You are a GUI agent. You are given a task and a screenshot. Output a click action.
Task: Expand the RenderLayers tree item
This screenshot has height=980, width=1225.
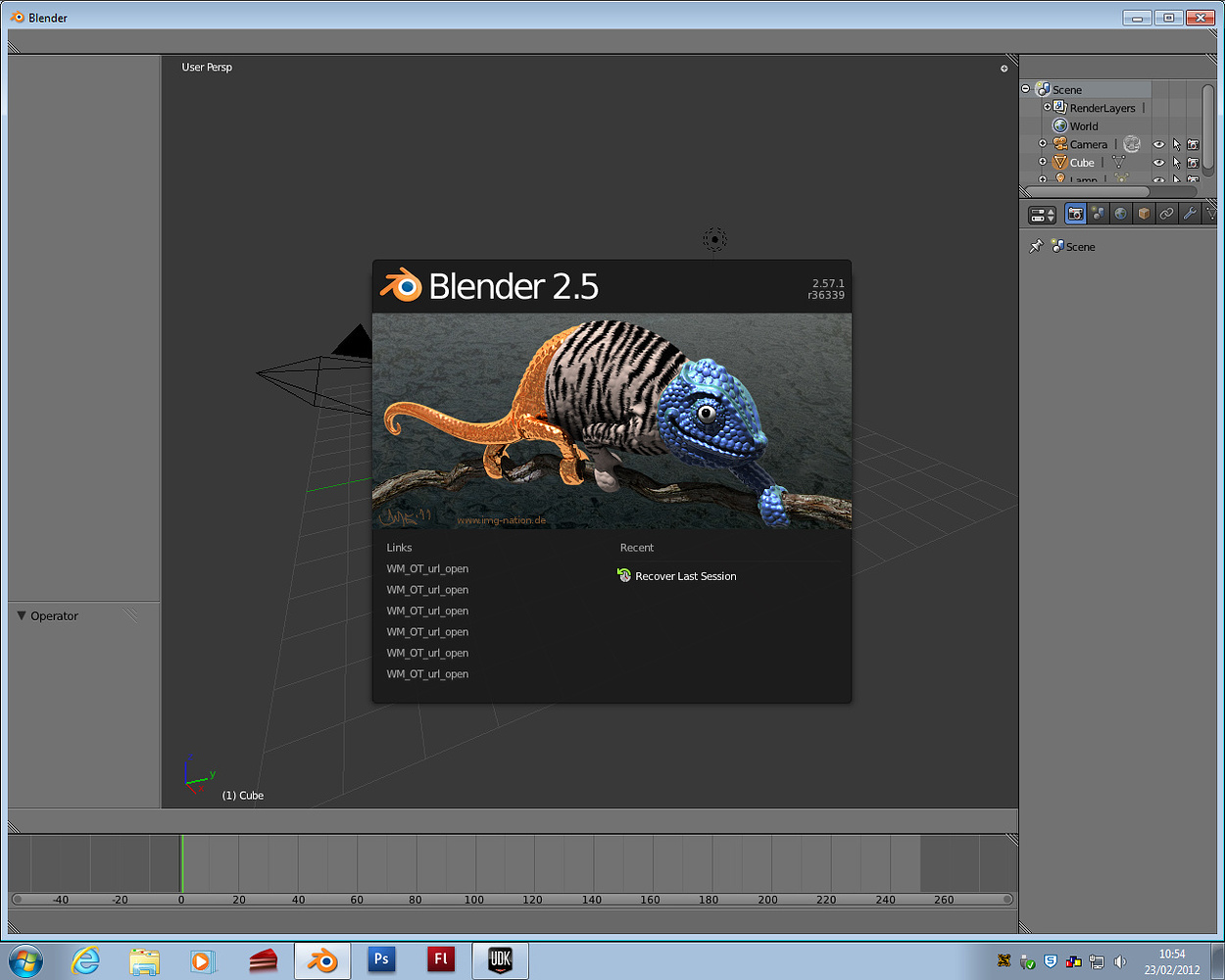[1047, 107]
